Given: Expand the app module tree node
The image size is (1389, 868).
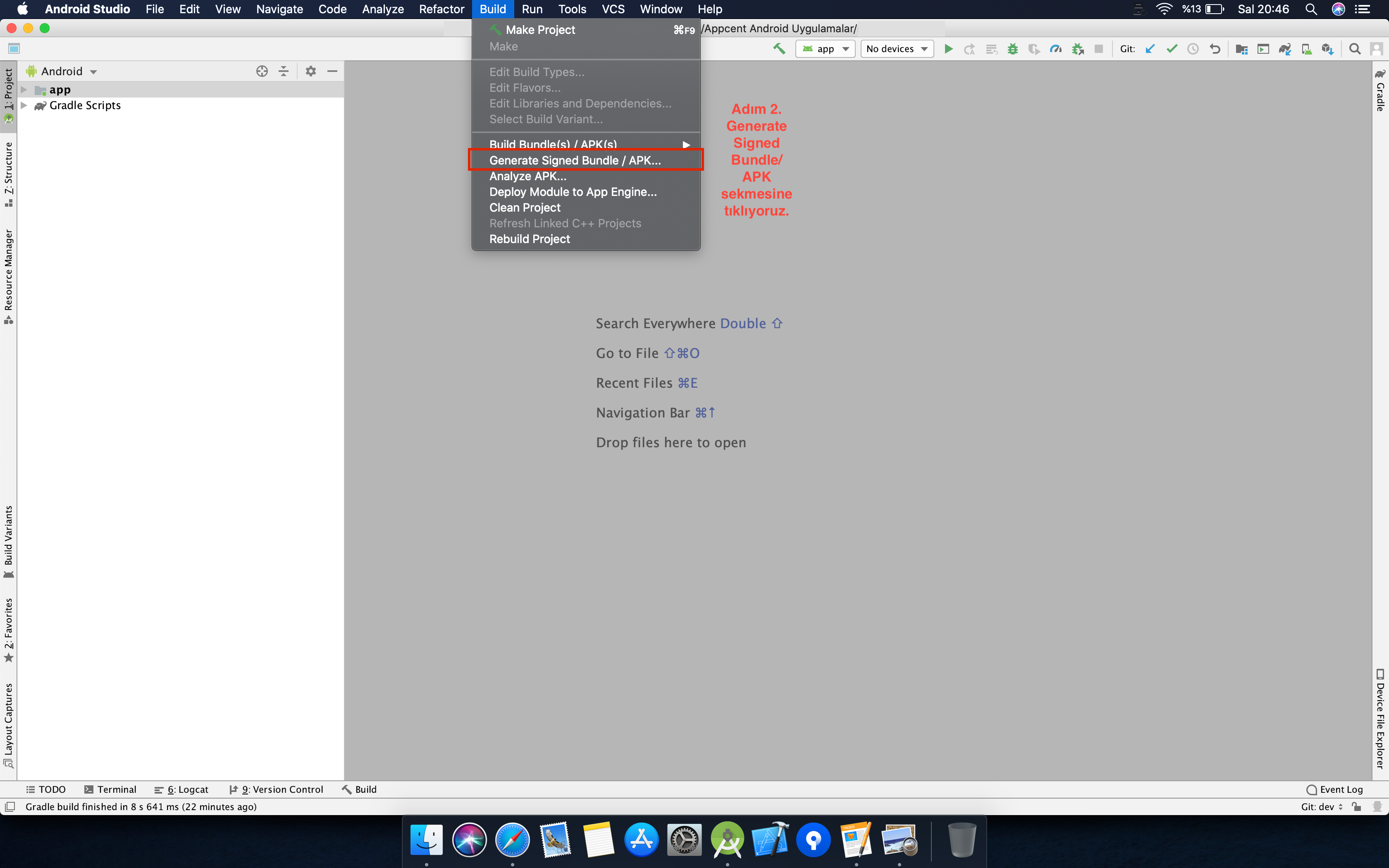Looking at the screenshot, I should tap(24, 90).
